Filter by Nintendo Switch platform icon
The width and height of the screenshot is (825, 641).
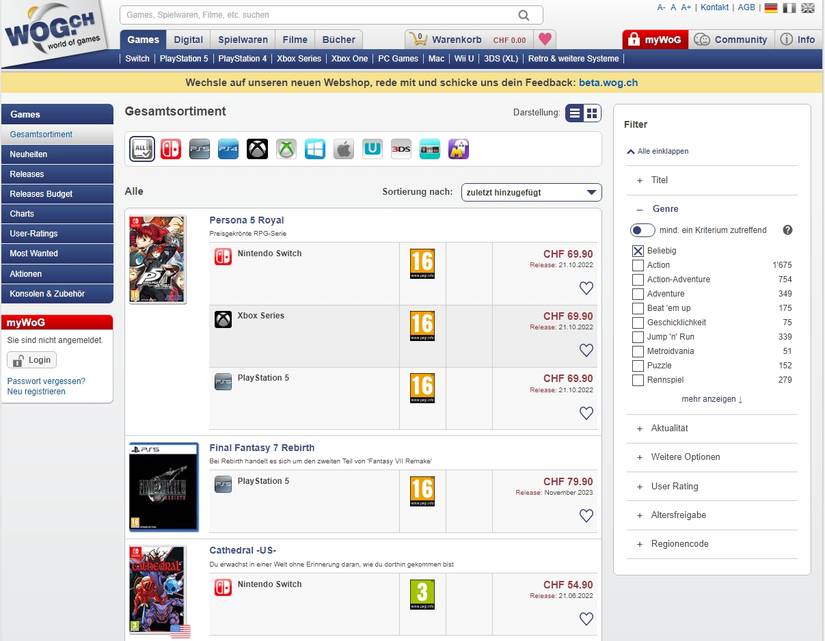coord(171,149)
